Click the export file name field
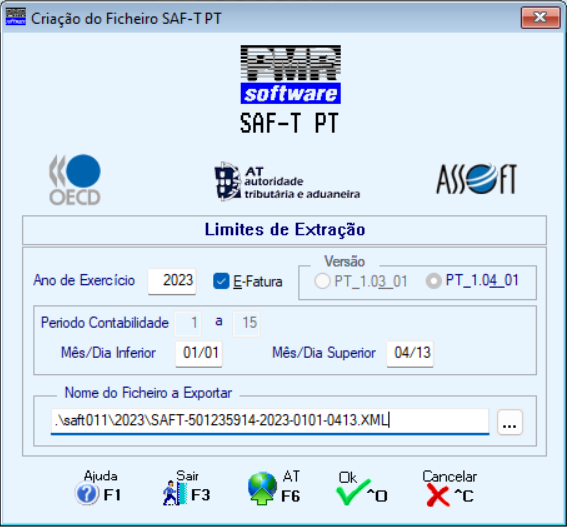This screenshot has height=527, width=567. (x=270, y=421)
